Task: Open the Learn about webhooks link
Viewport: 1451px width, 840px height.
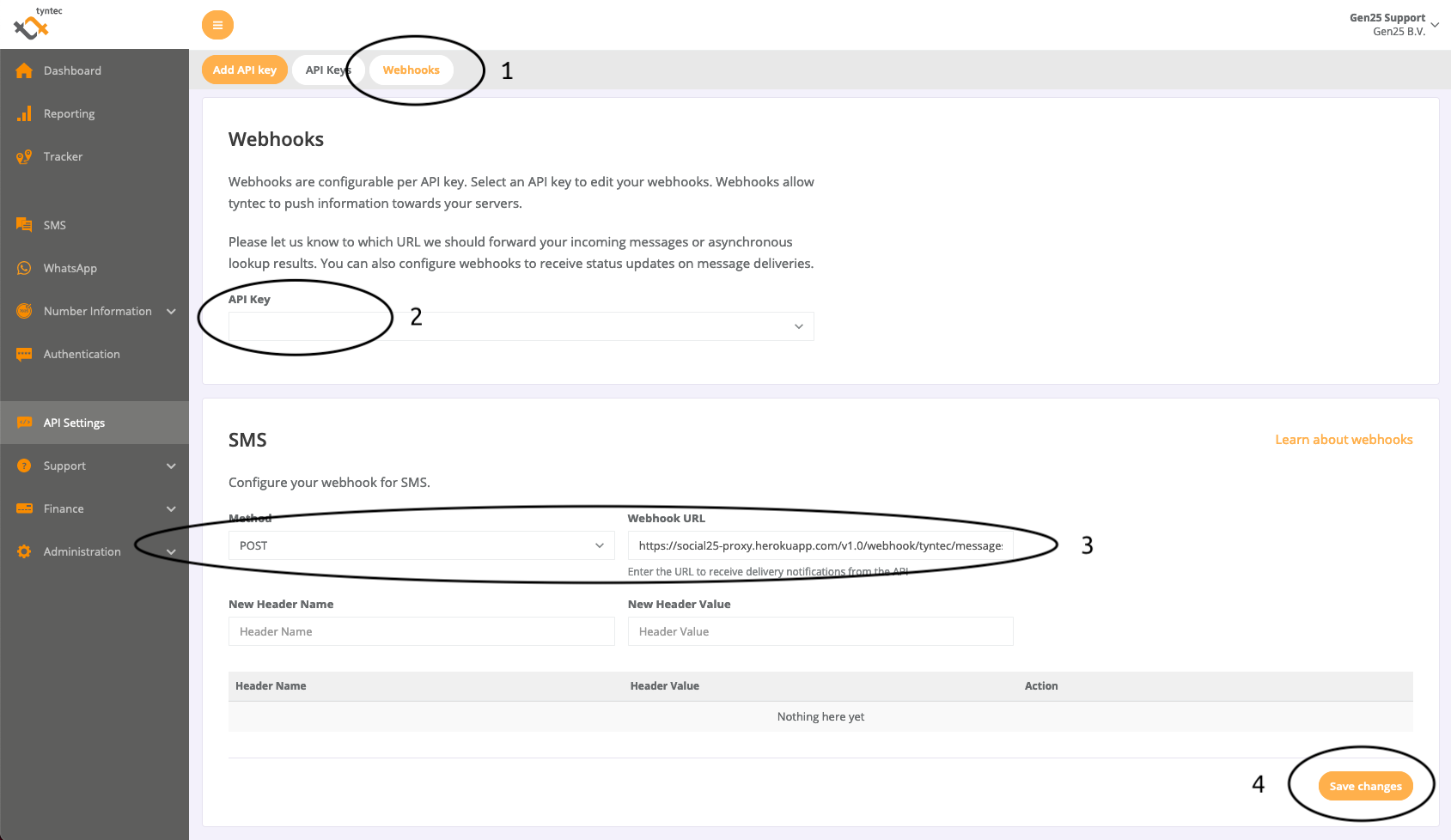Action: (x=1343, y=440)
